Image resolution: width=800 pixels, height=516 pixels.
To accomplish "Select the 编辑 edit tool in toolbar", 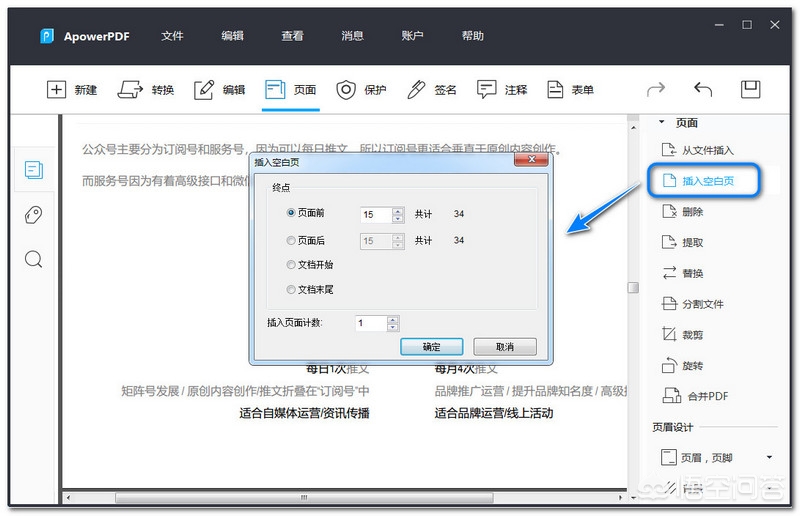I will coord(219,90).
